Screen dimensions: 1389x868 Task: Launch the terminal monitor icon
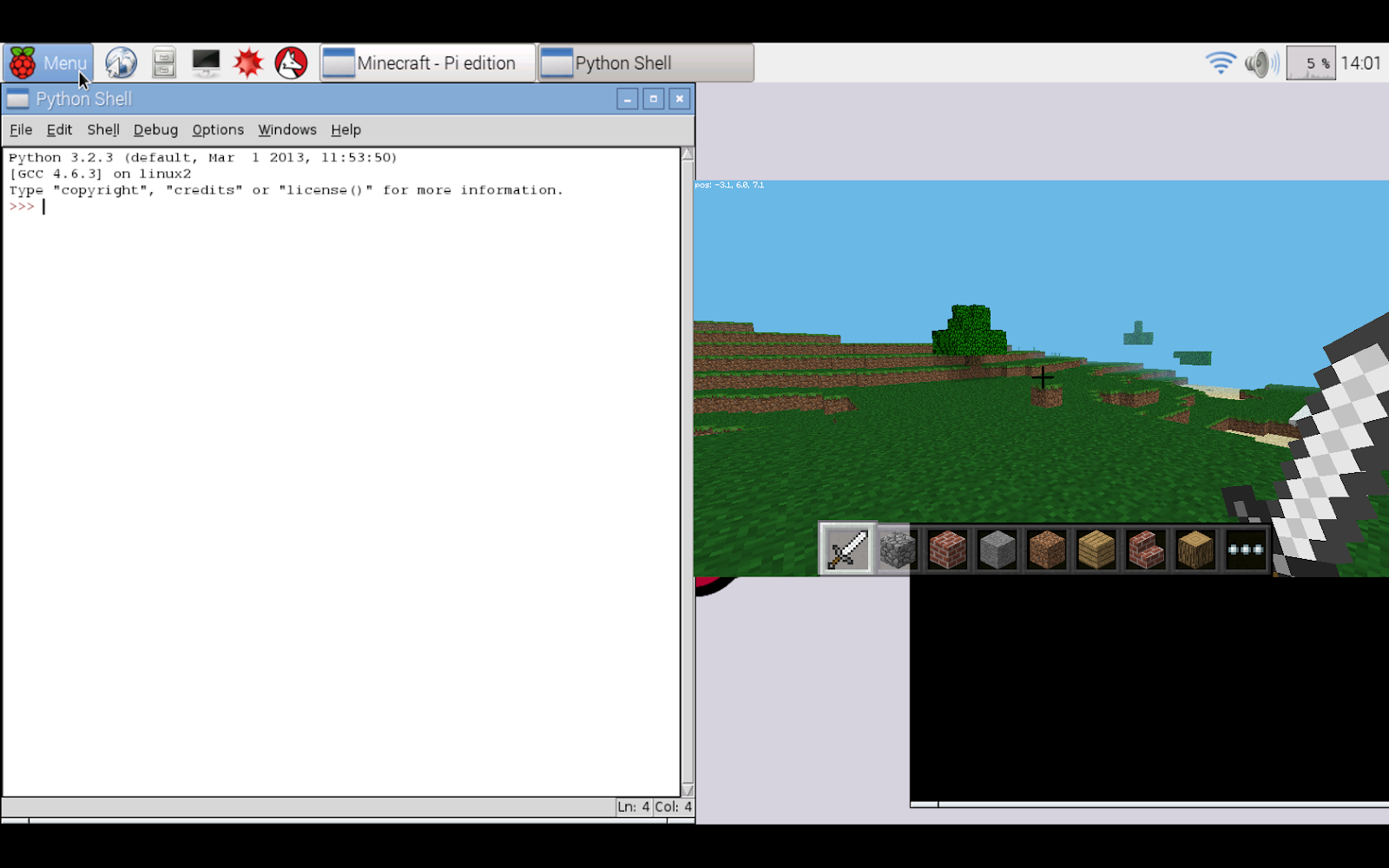[206, 62]
